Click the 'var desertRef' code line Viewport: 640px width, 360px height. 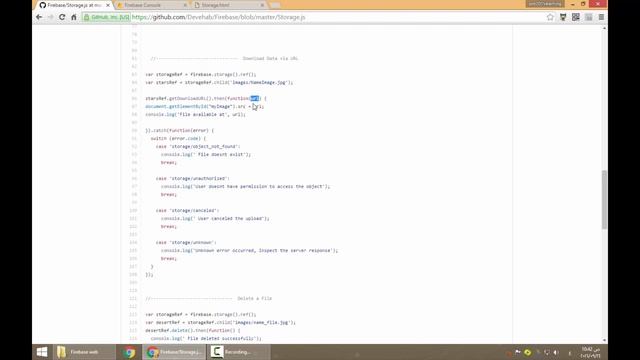coord(220,322)
